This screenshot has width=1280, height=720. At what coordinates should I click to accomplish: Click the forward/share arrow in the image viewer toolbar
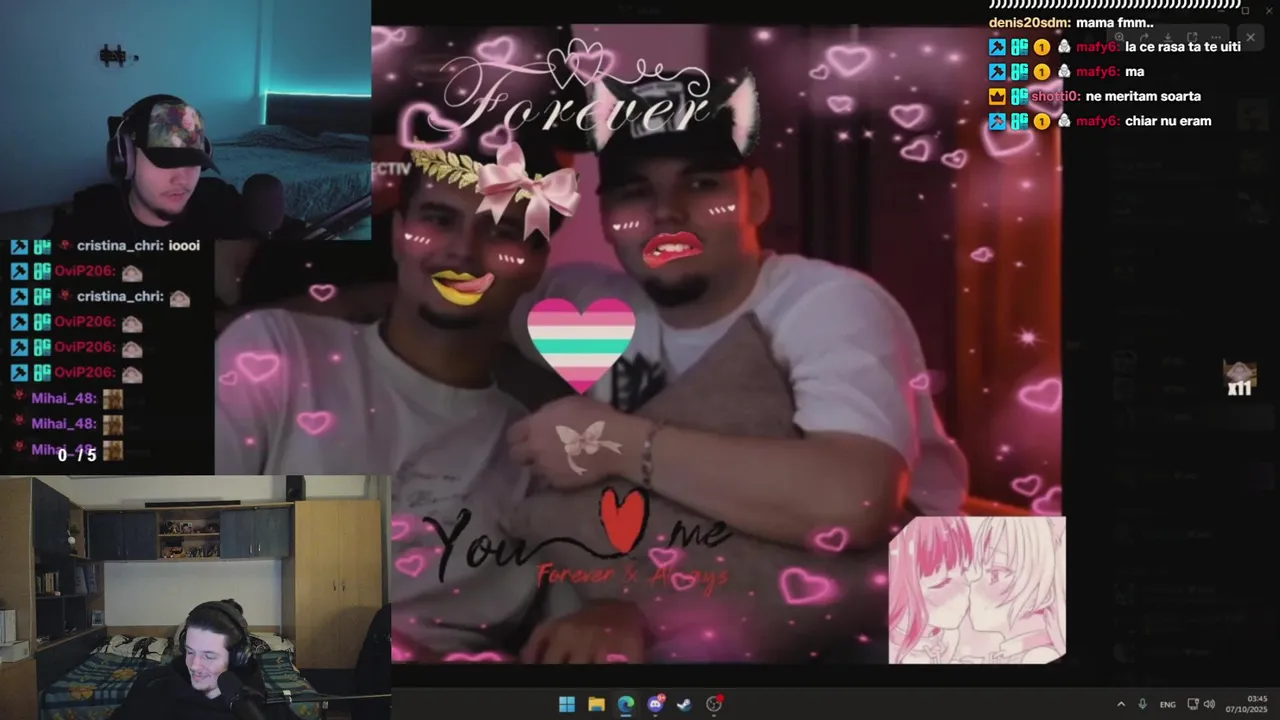point(1144,37)
